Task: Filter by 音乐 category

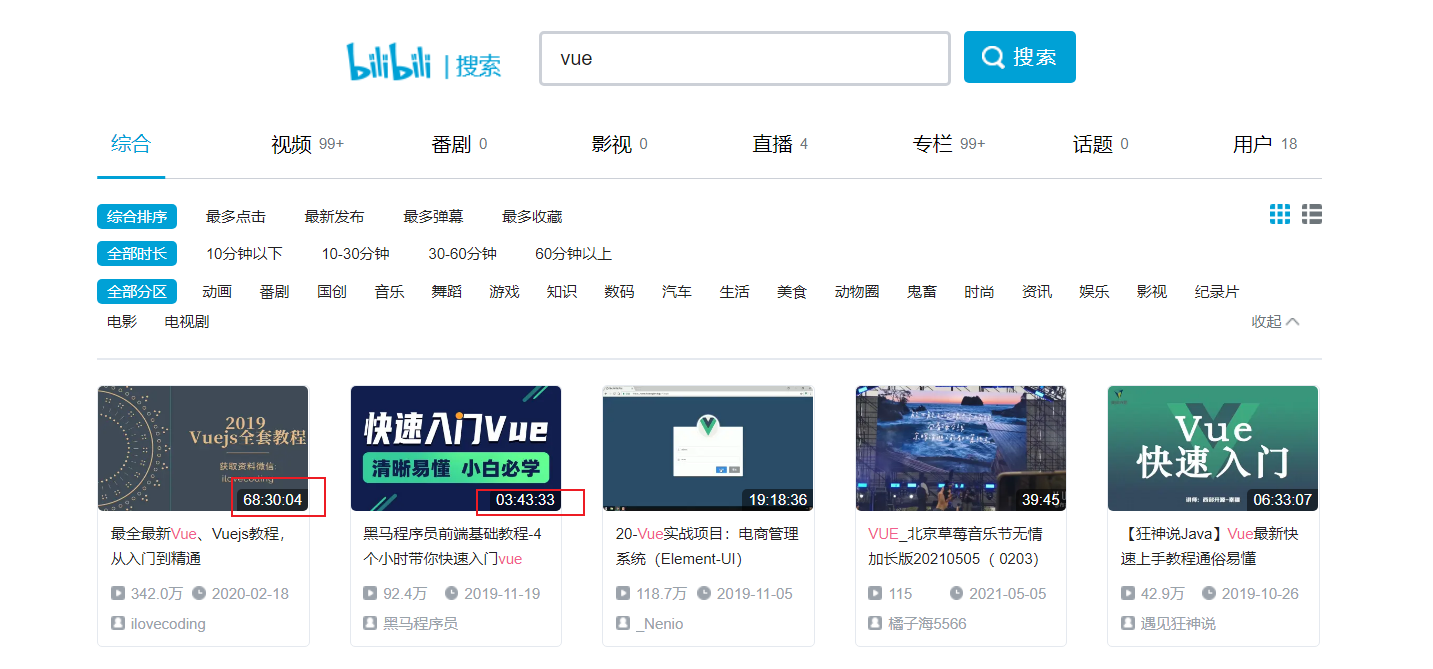Action: coord(389,292)
